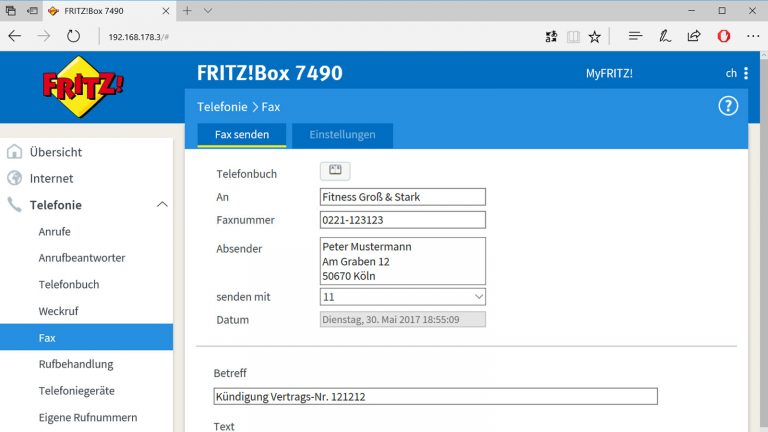The height and width of the screenshot is (432, 768).
Task: Click the Betreff text field
Action: click(436, 396)
